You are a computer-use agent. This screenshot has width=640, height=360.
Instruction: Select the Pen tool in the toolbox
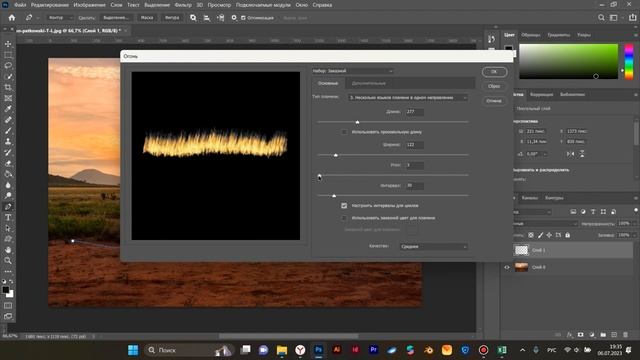(x=8, y=207)
